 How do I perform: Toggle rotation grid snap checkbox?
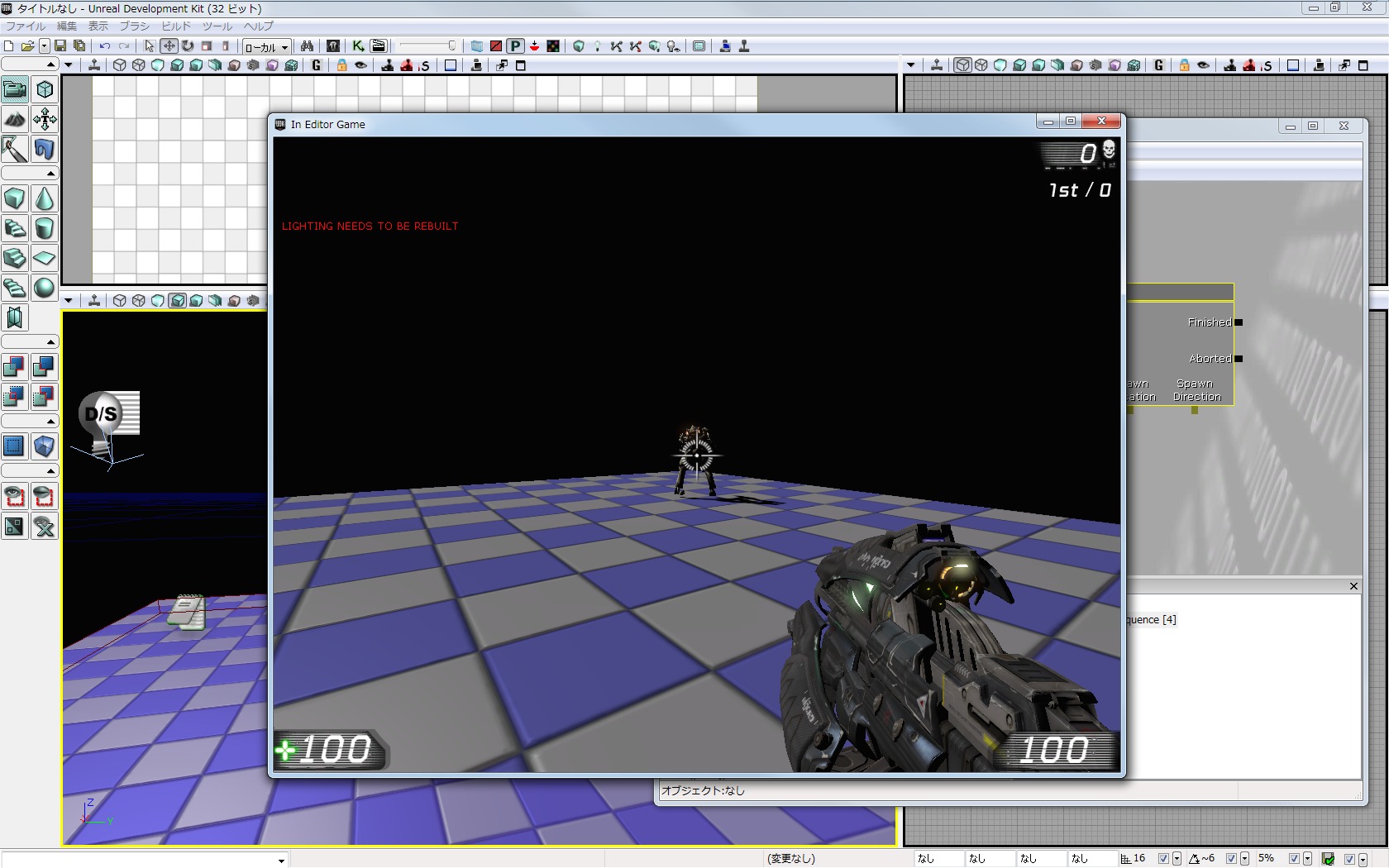tap(1231, 859)
